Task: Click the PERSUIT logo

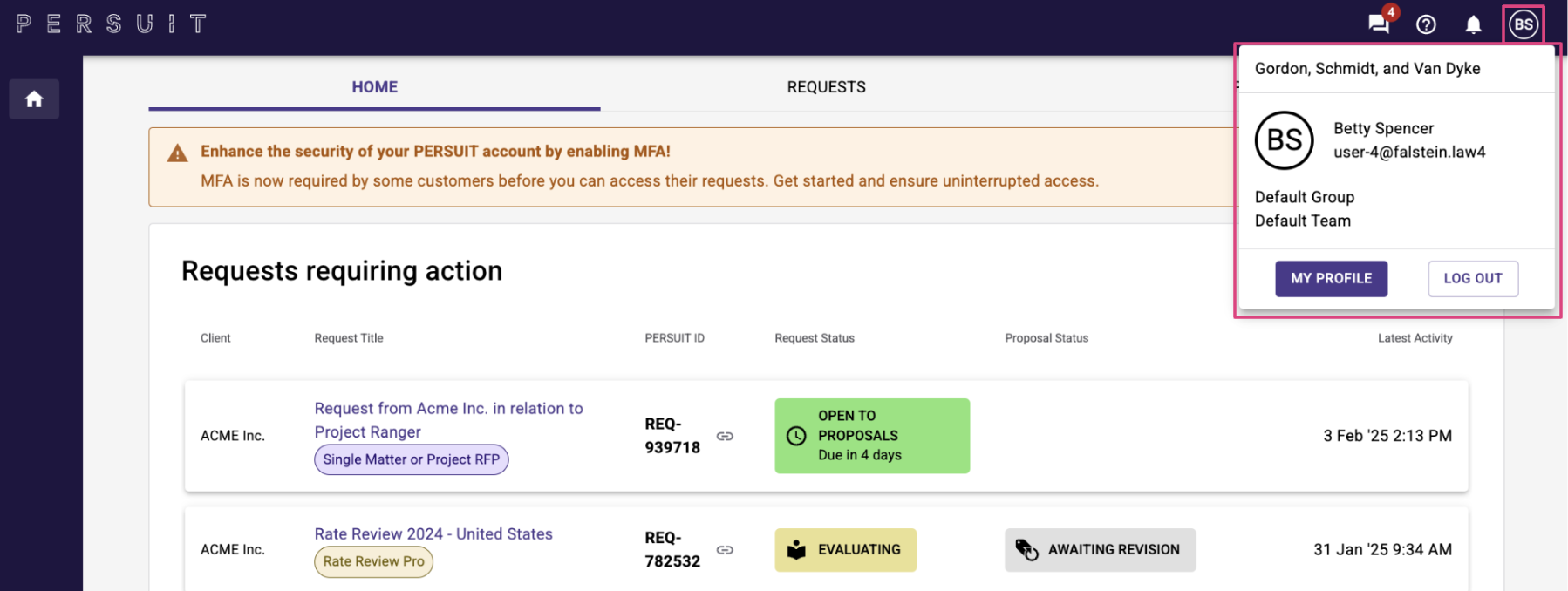Action: click(112, 24)
